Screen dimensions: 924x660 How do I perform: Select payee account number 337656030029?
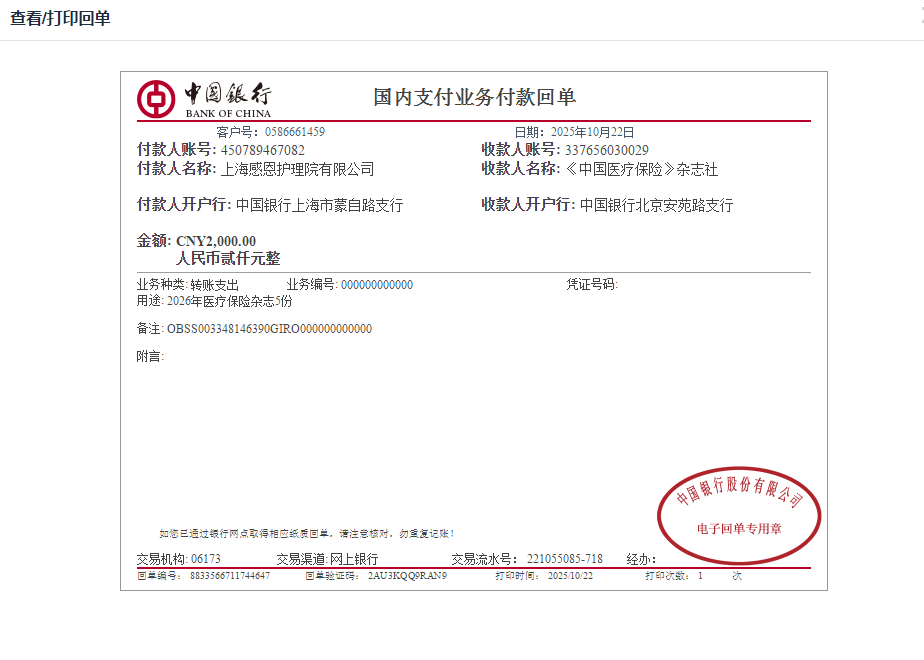(x=607, y=150)
